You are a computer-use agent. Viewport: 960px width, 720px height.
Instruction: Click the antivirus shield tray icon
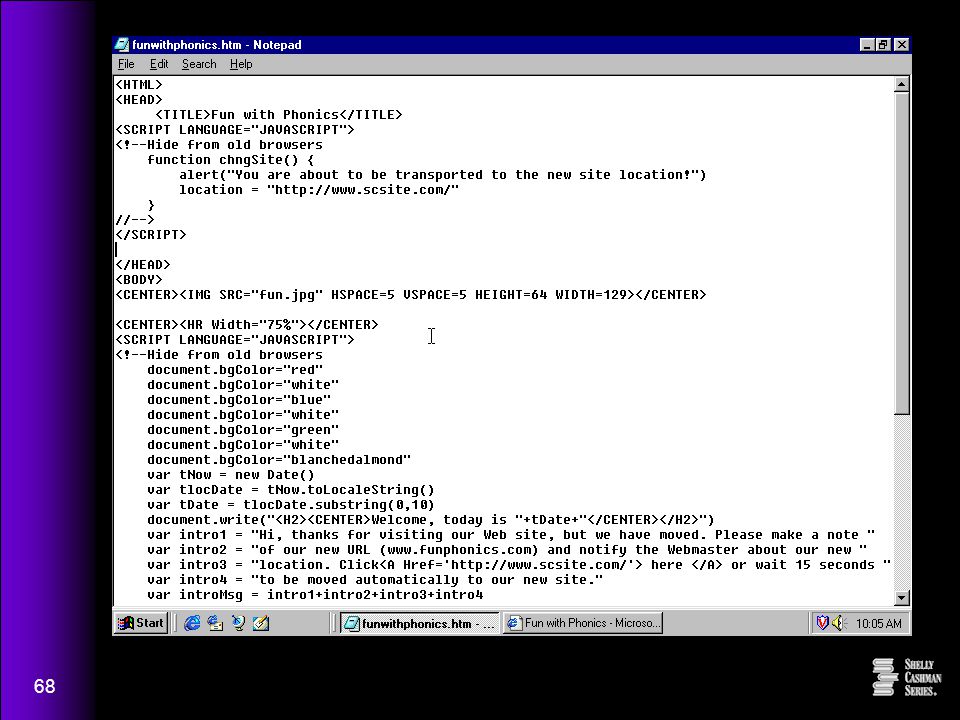coord(822,623)
